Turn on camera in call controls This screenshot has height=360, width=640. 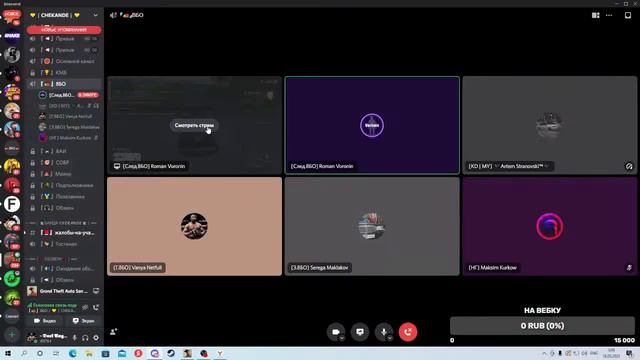336,332
